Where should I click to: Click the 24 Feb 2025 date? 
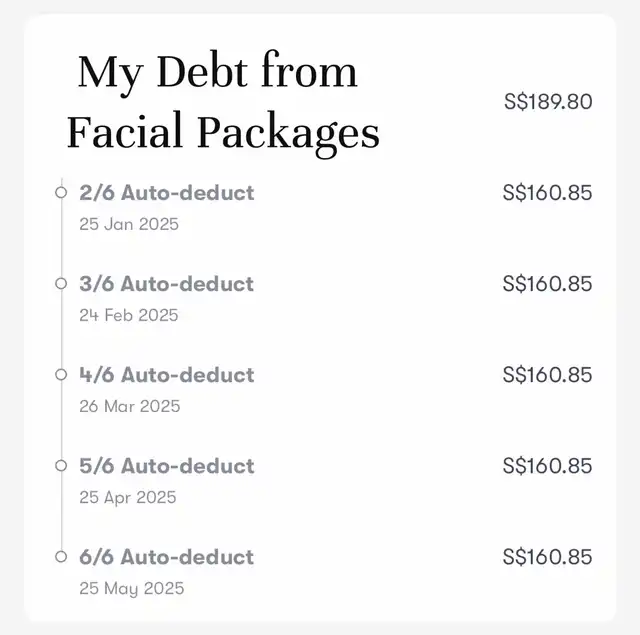pyautogui.click(x=129, y=315)
